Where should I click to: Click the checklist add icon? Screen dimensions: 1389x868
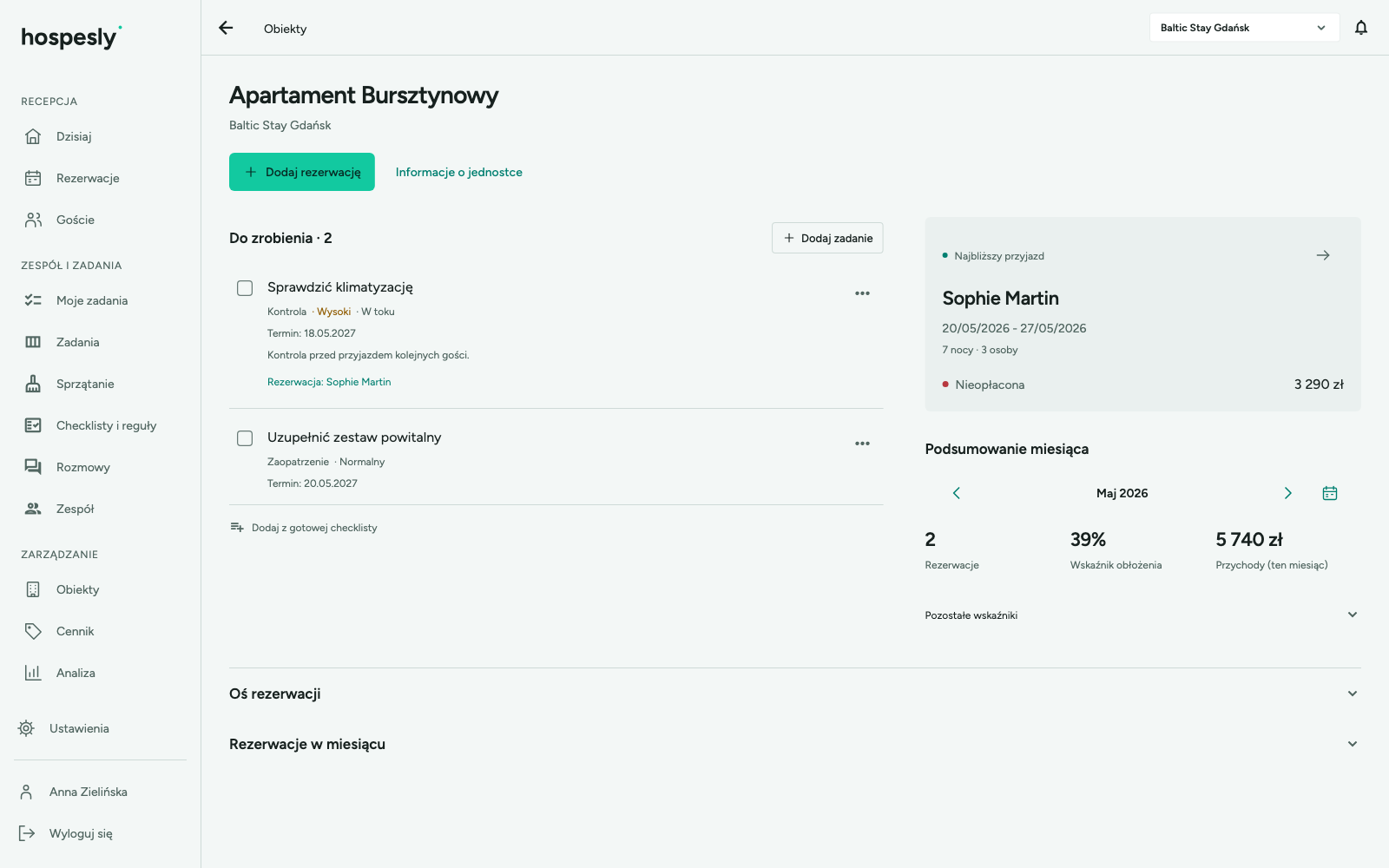236,528
